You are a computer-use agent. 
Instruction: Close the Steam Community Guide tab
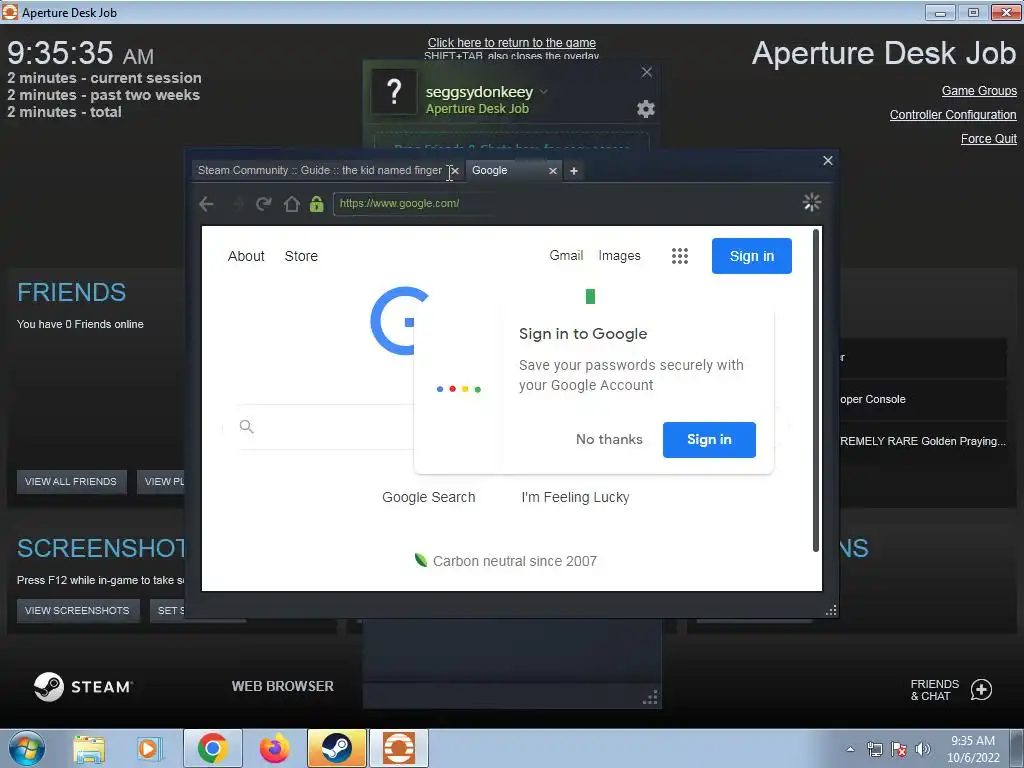click(455, 171)
